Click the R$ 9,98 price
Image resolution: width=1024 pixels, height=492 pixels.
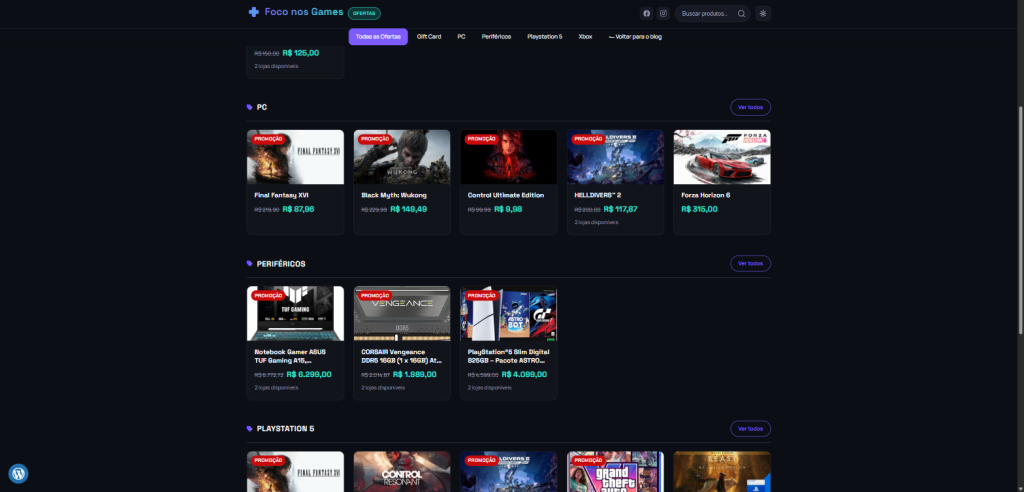tap(508, 209)
